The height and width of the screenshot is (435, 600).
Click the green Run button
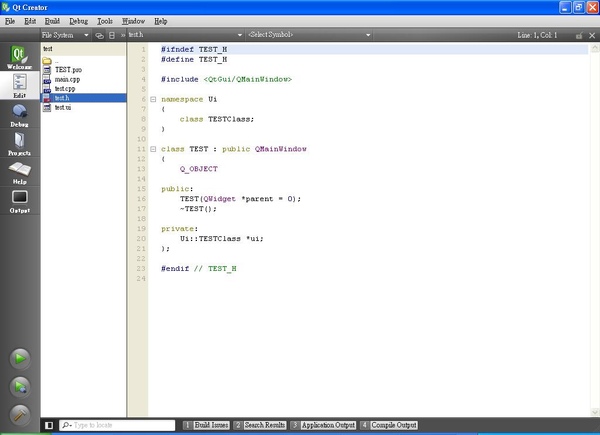coord(19,358)
